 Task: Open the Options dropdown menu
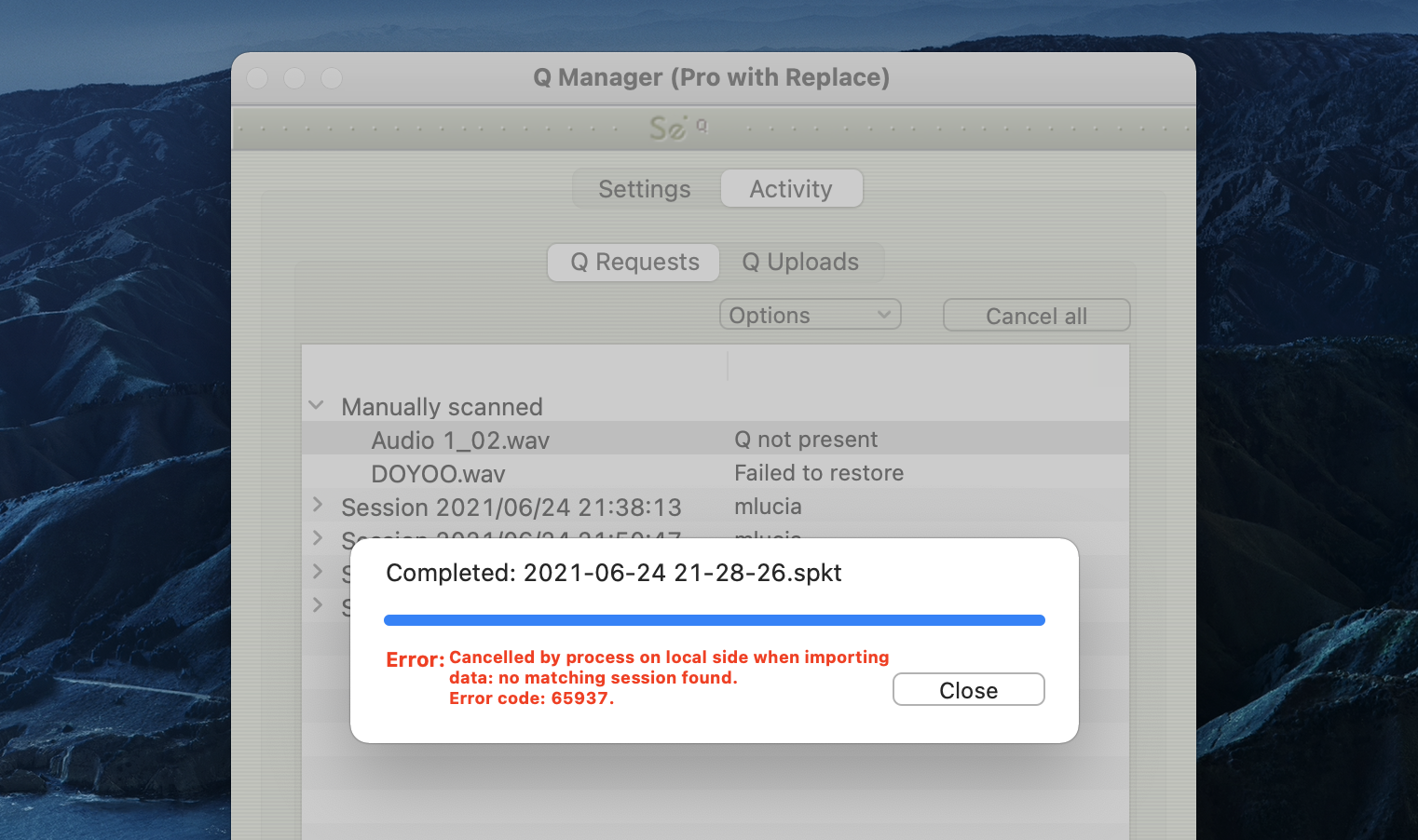tap(810, 315)
